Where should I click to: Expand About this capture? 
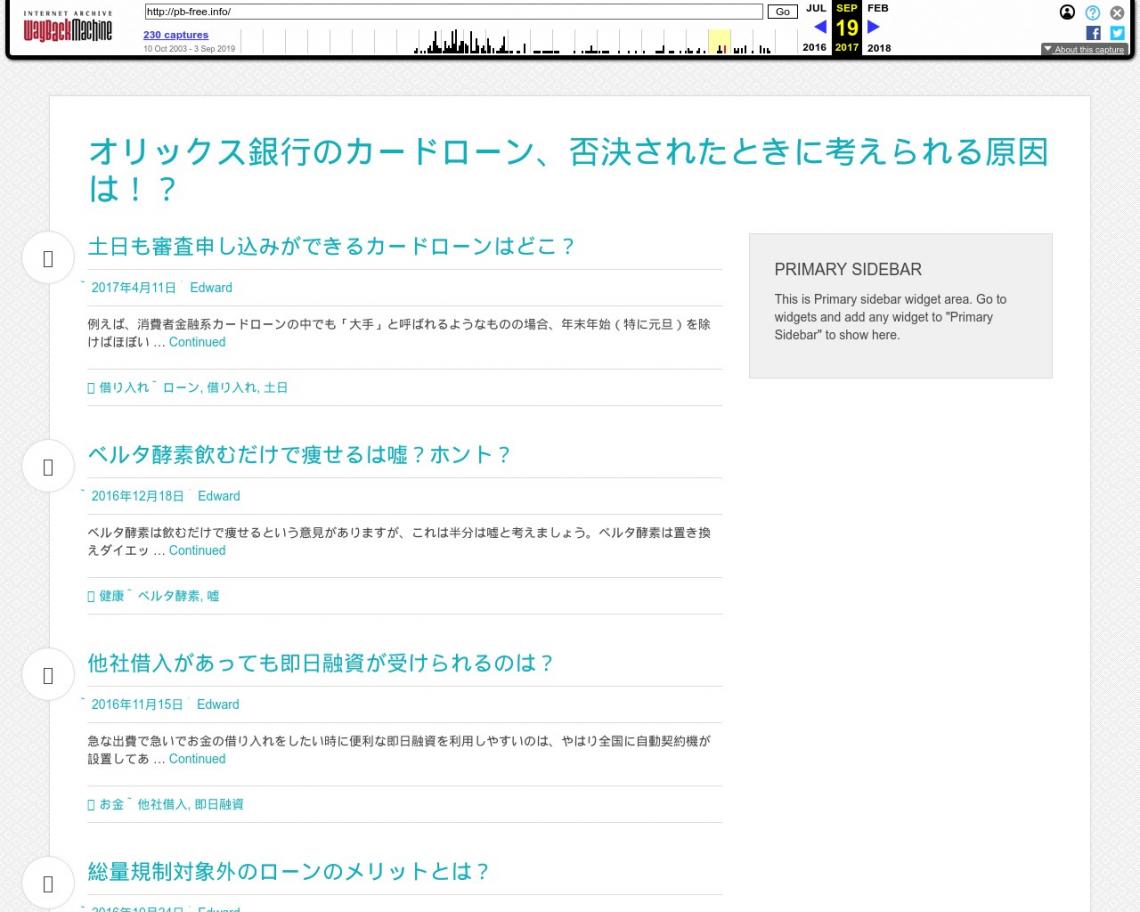[x=1084, y=49]
